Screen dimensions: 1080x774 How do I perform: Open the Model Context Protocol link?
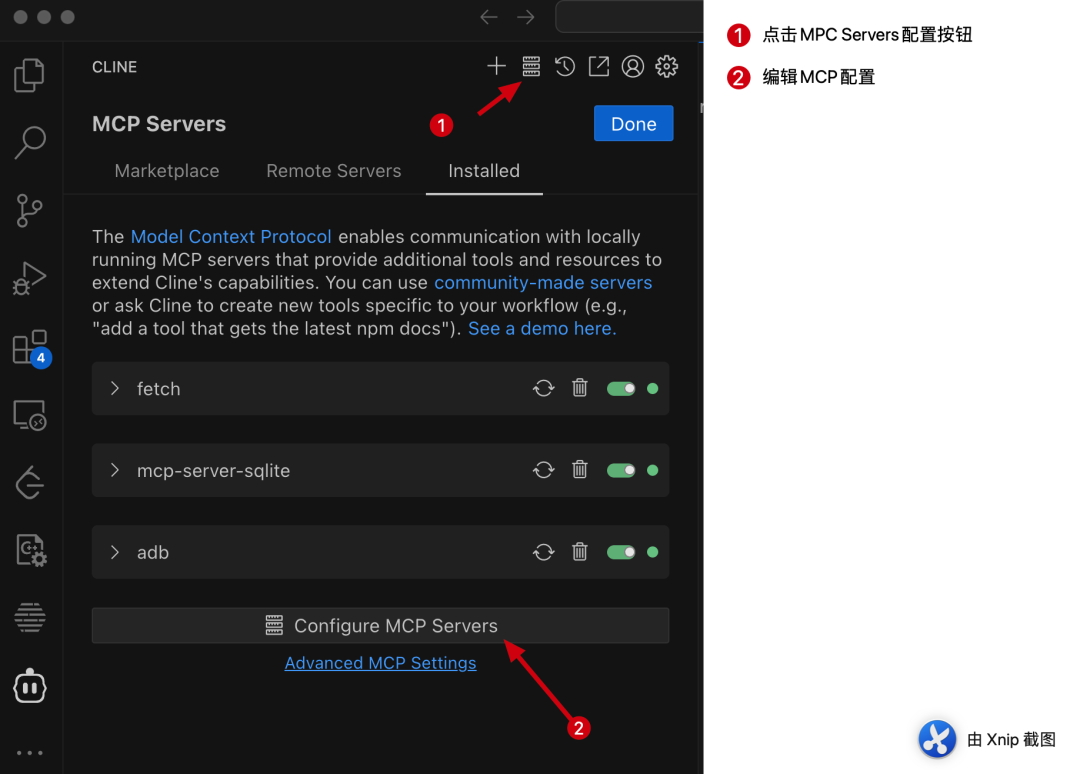231,237
